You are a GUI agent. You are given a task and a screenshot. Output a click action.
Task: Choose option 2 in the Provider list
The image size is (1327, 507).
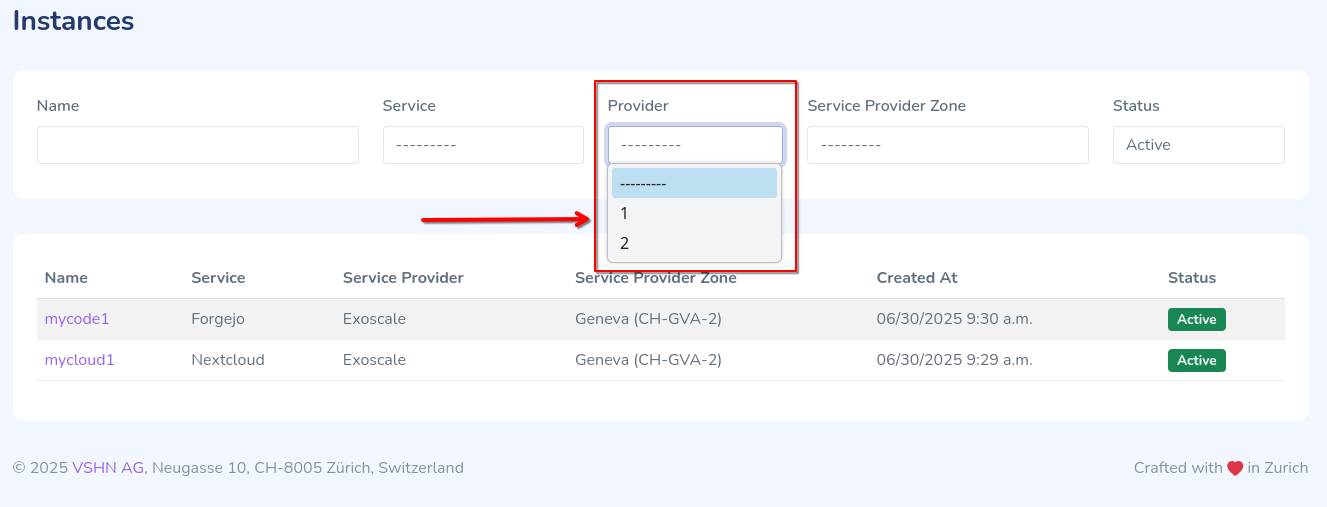(x=694, y=243)
